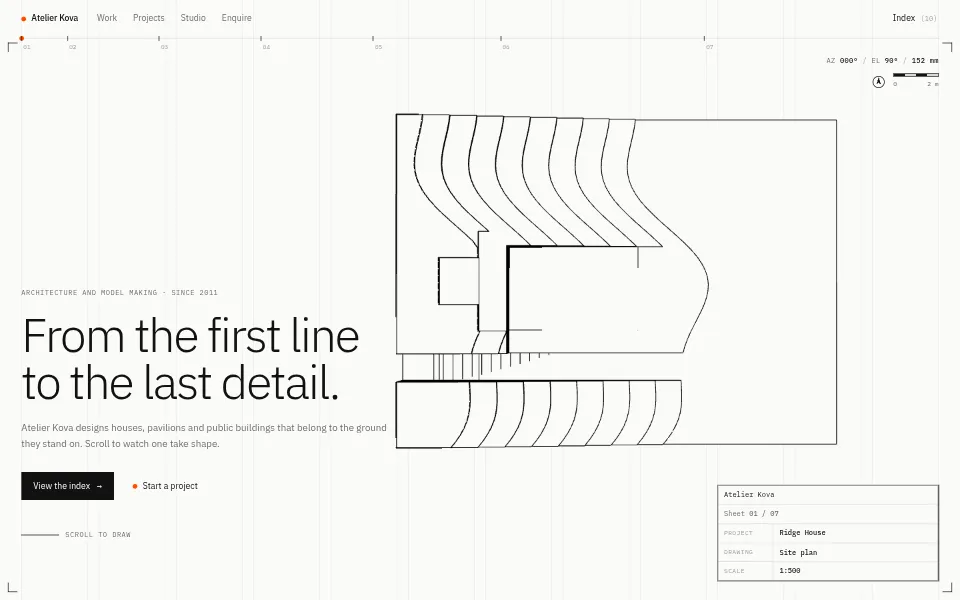Click the Ridge House site plan drawing

[x=616, y=280]
